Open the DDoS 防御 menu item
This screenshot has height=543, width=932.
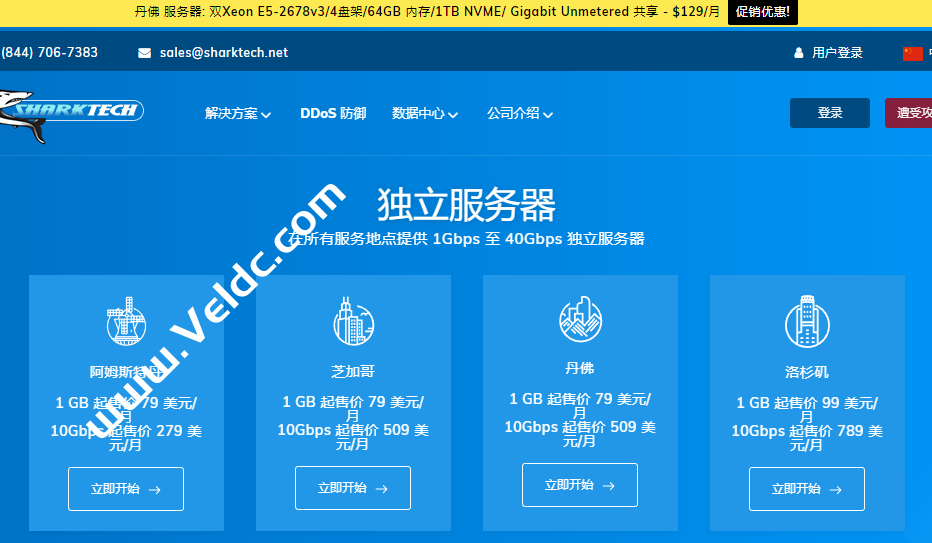(x=333, y=113)
